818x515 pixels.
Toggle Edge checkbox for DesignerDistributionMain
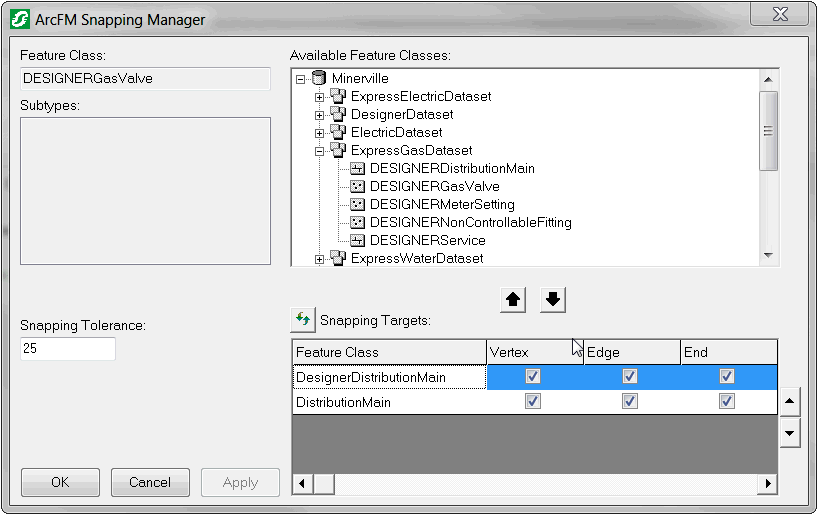click(x=630, y=376)
